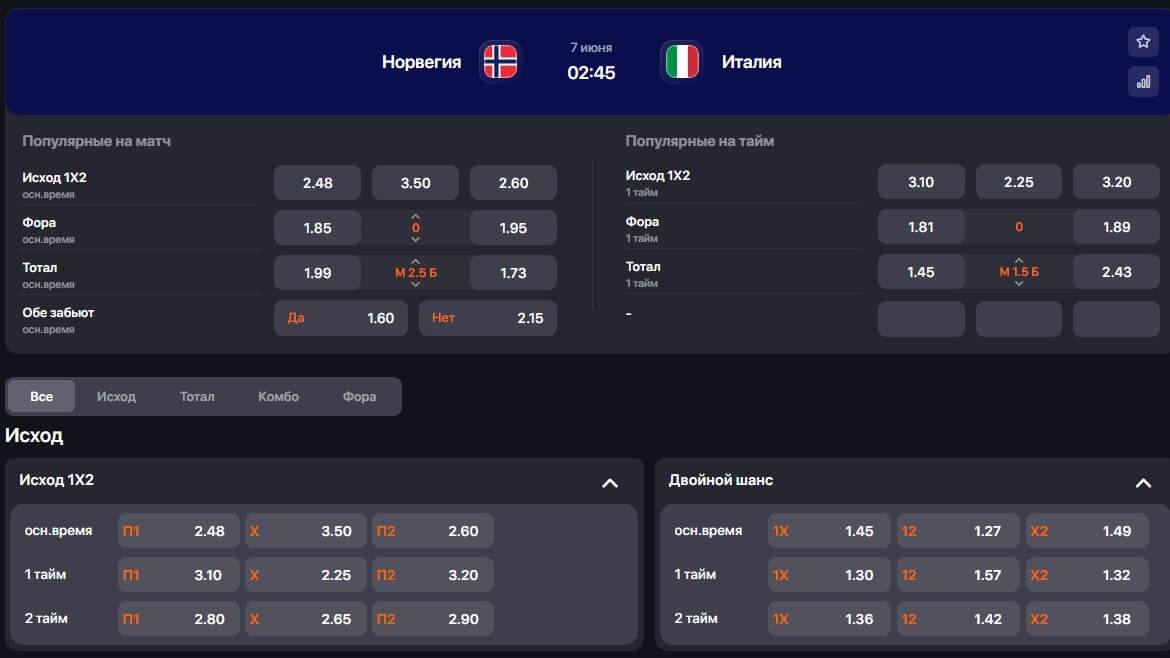1170x658 pixels.
Task: Add match to favorites with star icon
Action: point(1143,42)
